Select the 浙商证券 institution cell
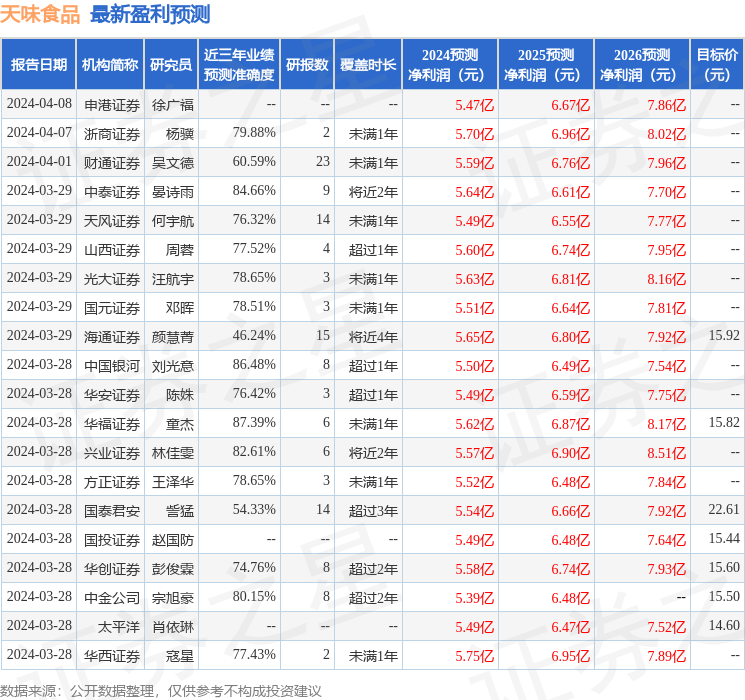 point(112,134)
